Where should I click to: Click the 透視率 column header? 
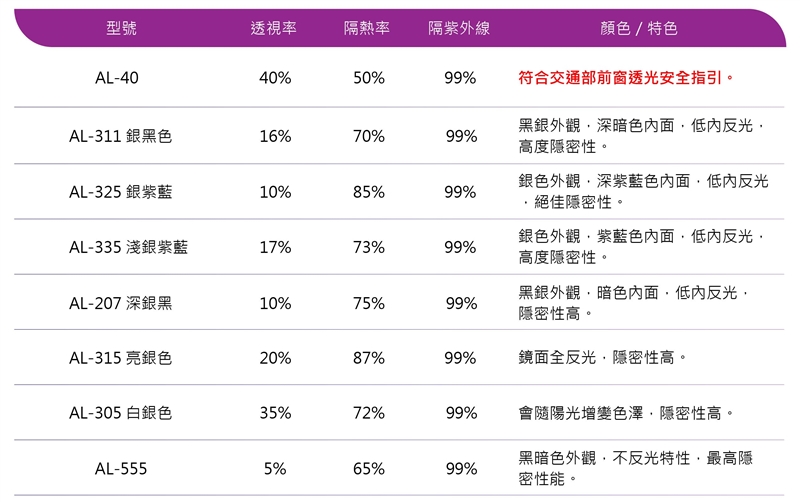coord(273,29)
